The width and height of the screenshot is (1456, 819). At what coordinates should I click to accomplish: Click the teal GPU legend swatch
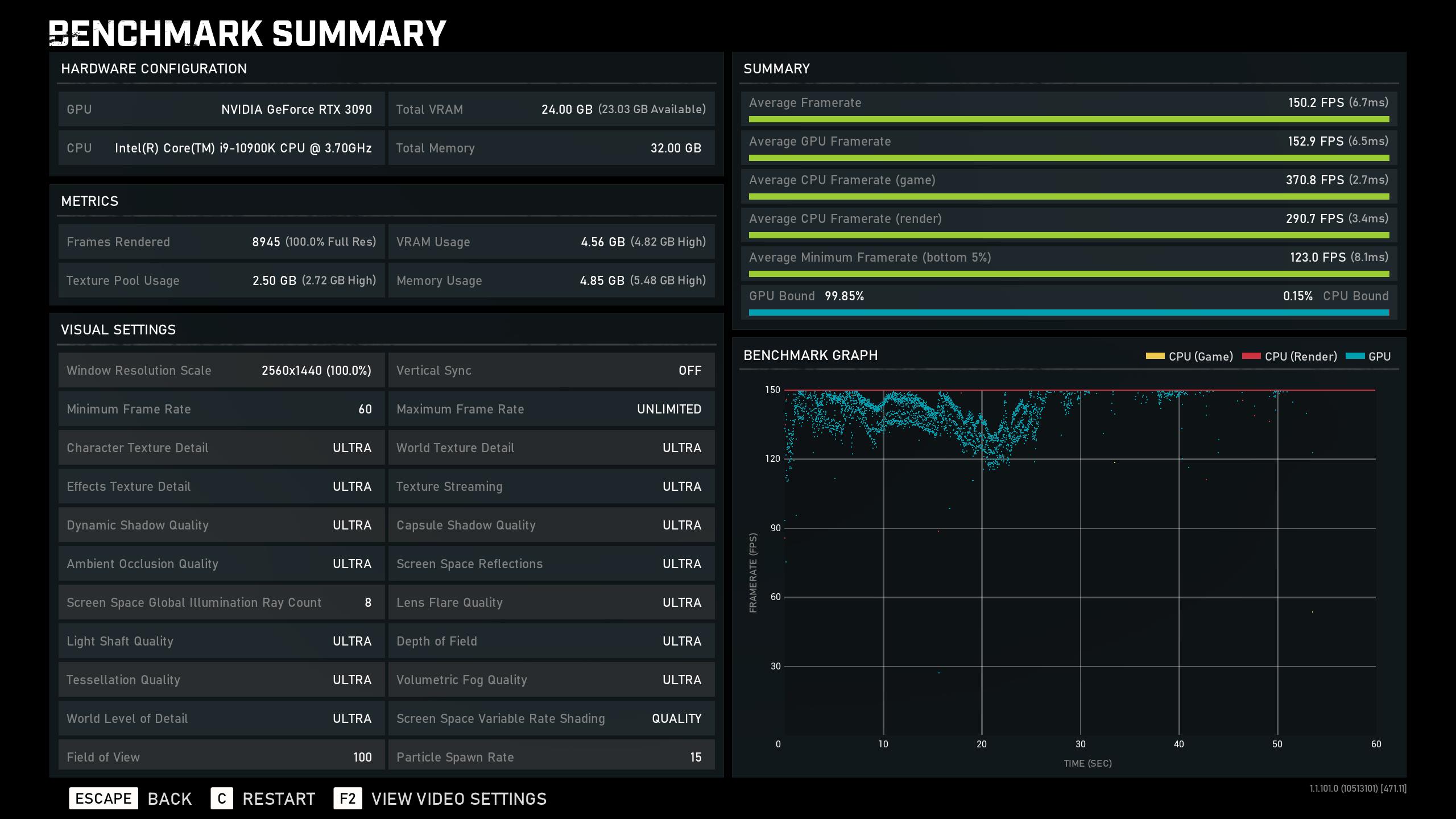[x=1355, y=357]
